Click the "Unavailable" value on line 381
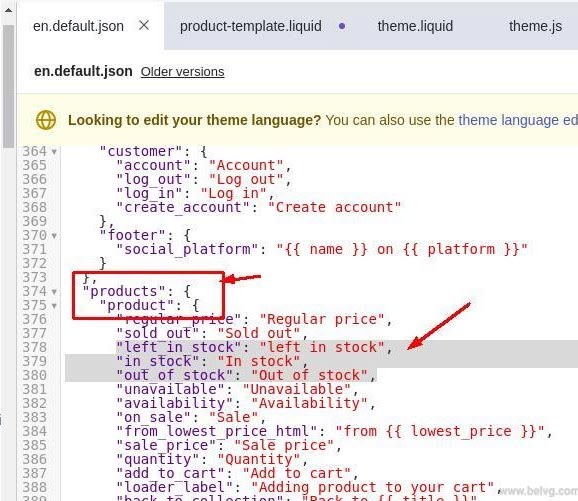 point(297,390)
